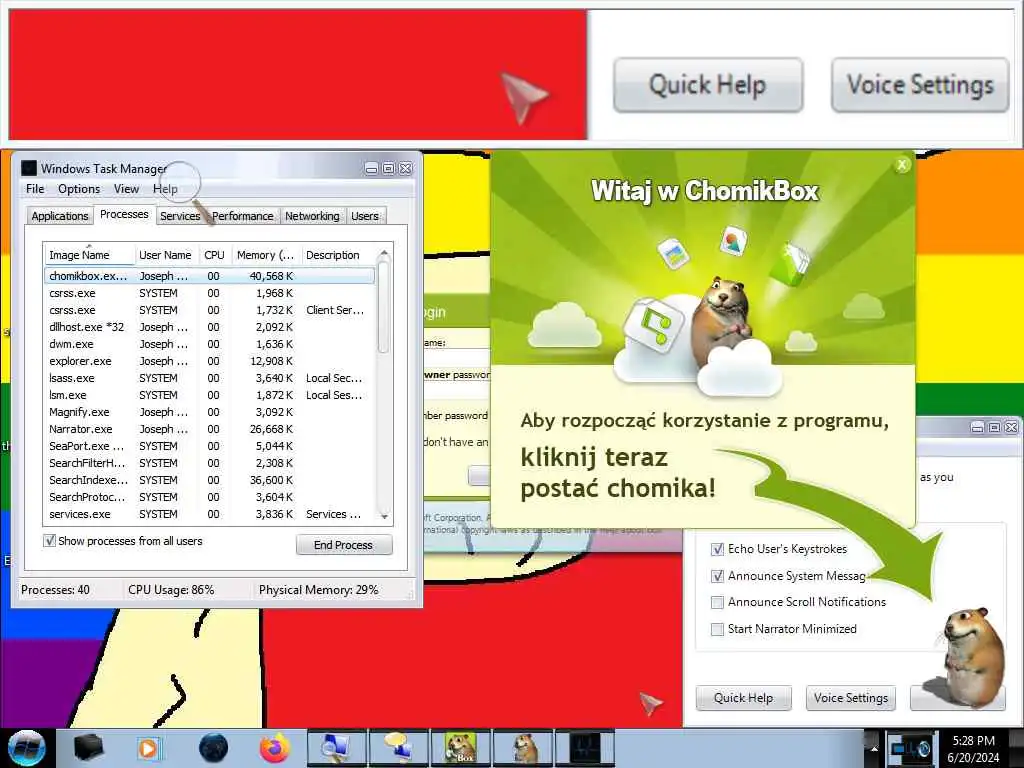Select csrss.exe row using 1,968 K
Viewport: 1024px width, 768px height.
tap(210, 293)
